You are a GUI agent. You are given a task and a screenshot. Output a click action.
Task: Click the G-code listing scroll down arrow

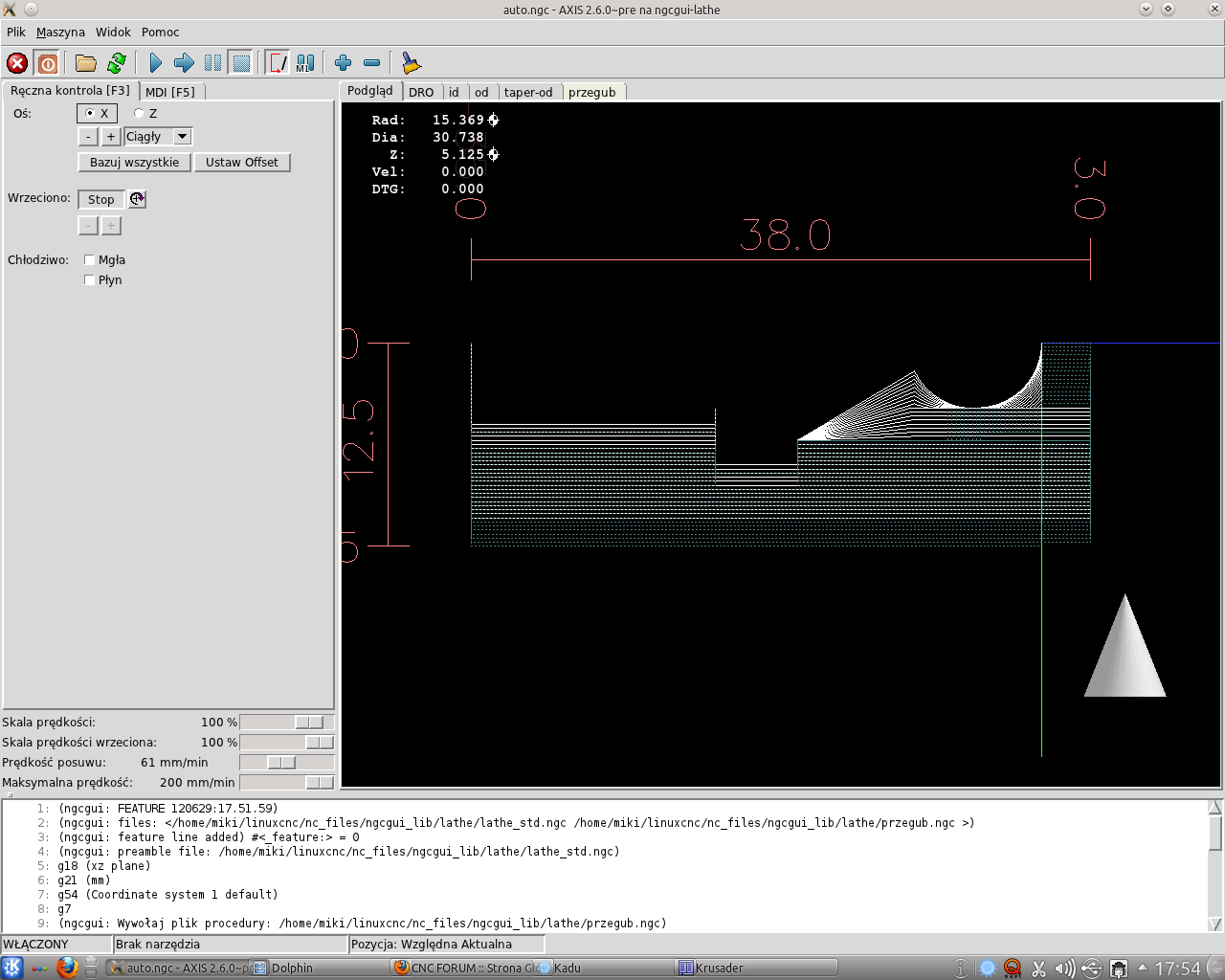coord(1215,924)
